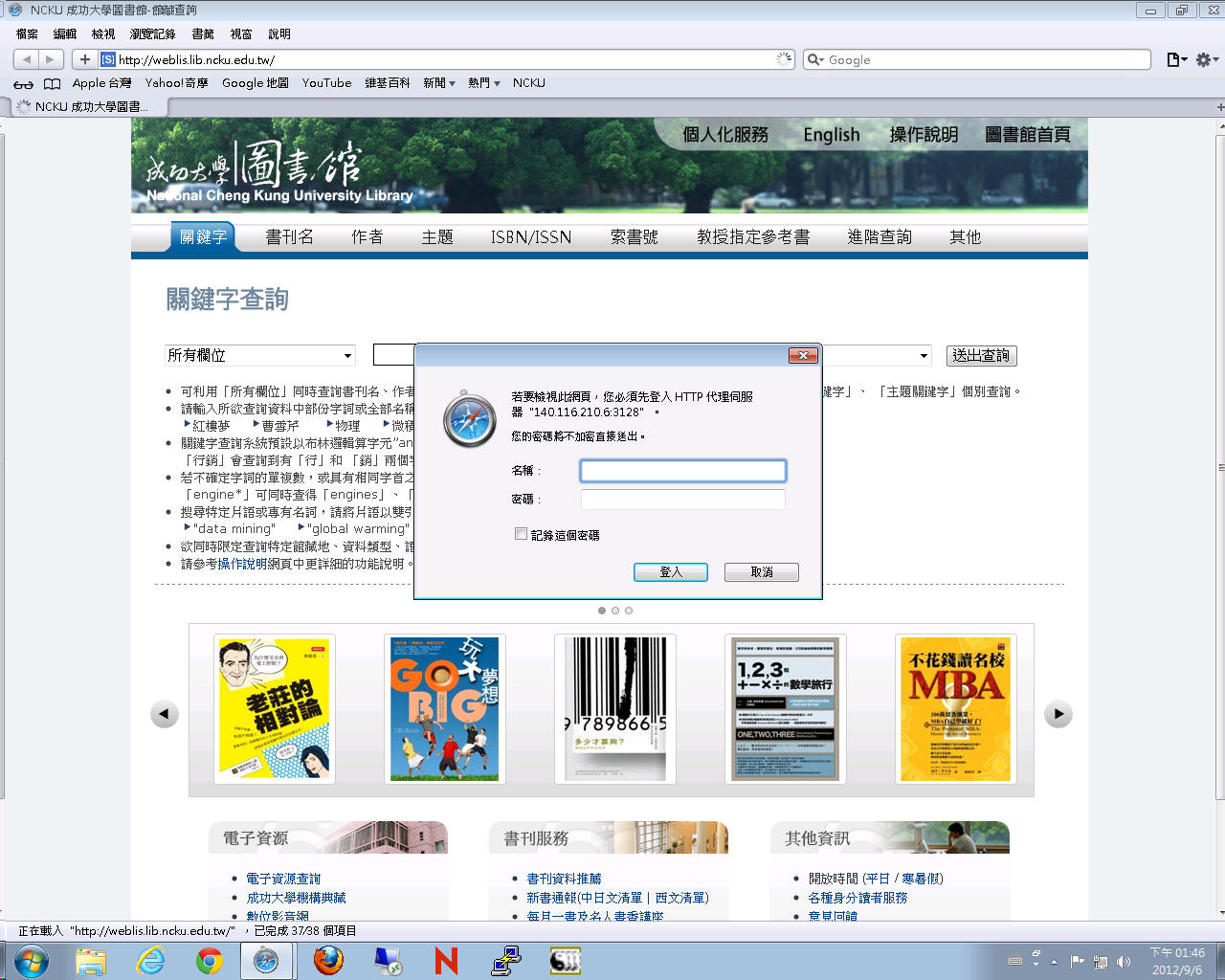
Task: Open the 所有欄位 field dropdown
Action: 260,355
